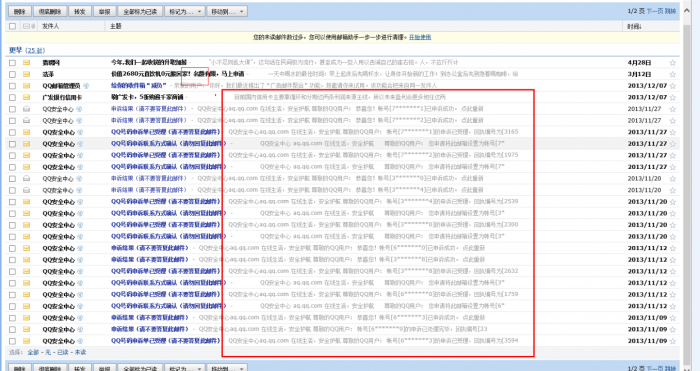Star the email with receipt number [2300
700x371 pixels.
tap(673, 225)
